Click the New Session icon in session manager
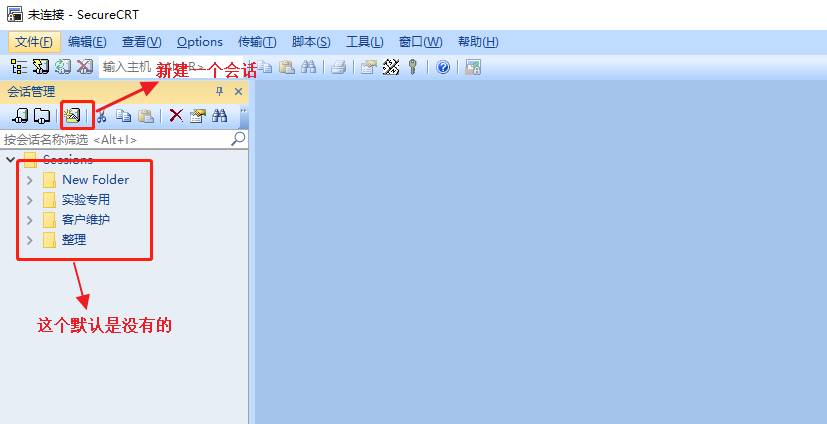The image size is (827, 424). coord(72,115)
